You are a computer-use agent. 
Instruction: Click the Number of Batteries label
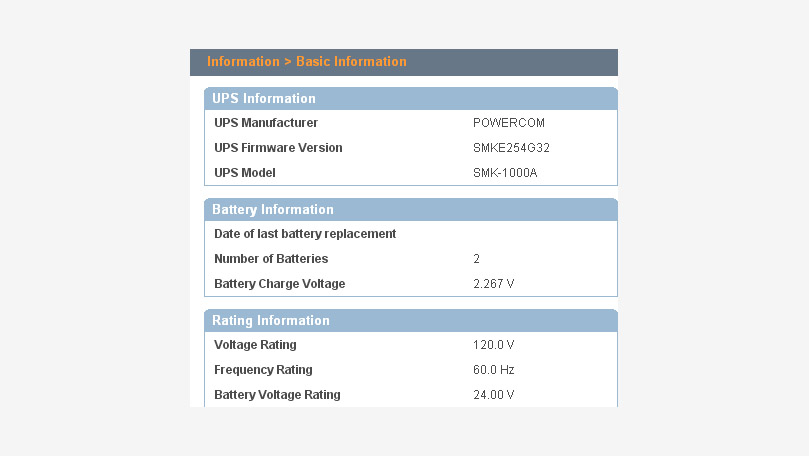(x=271, y=258)
